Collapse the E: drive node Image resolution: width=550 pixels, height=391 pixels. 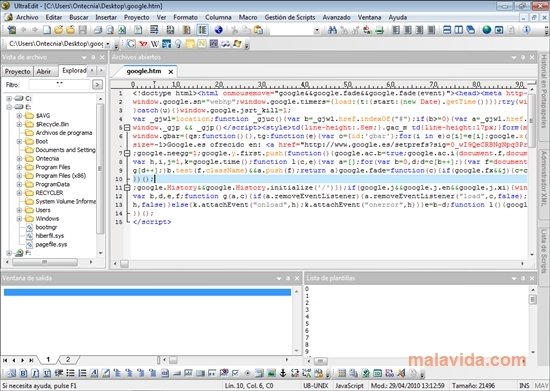[9, 107]
